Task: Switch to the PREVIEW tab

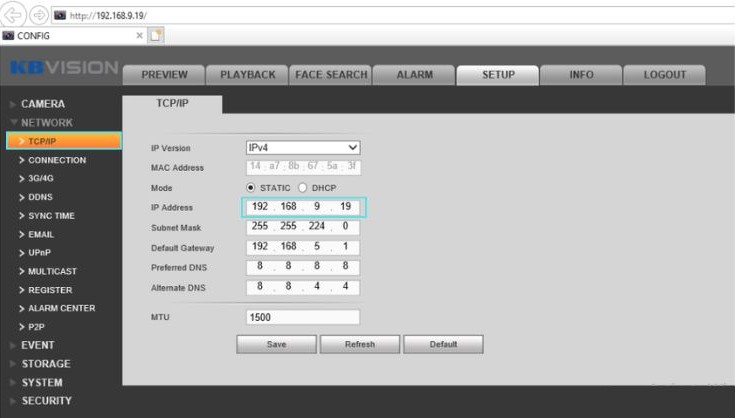Action: pyautogui.click(x=164, y=75)
